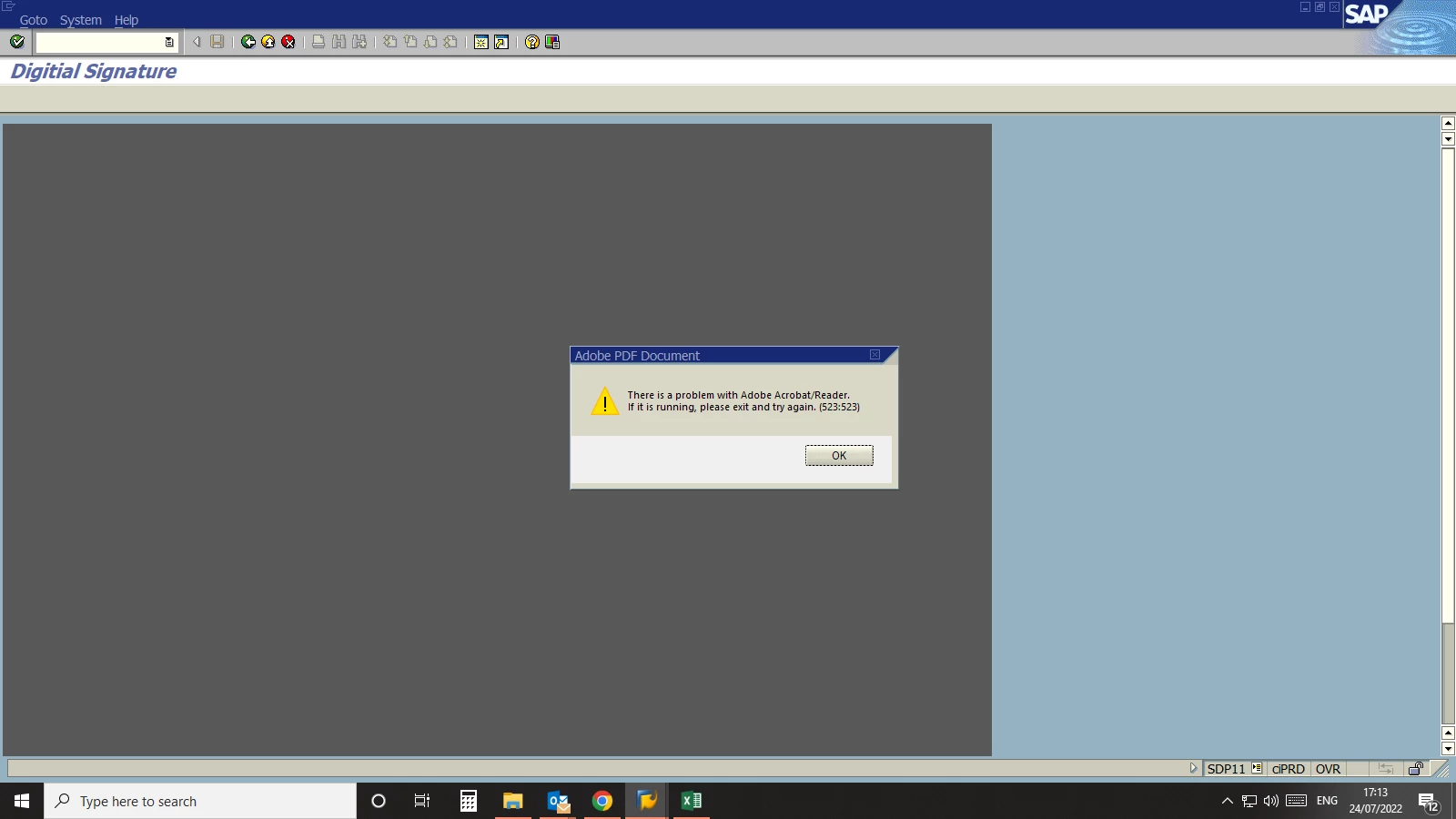Click the Next Page icon
The image size is (1456, 819).
[x=430, y=42]
